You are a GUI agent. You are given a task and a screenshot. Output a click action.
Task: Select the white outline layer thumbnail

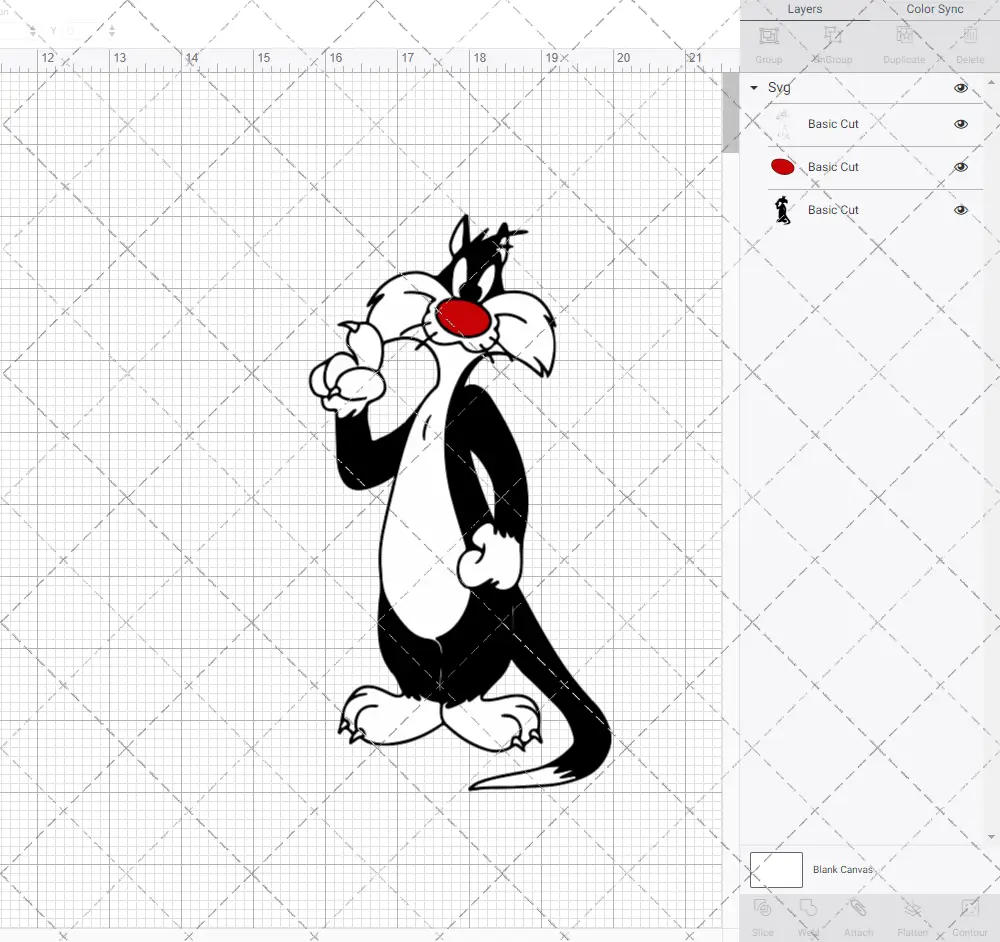coord(783,124)
